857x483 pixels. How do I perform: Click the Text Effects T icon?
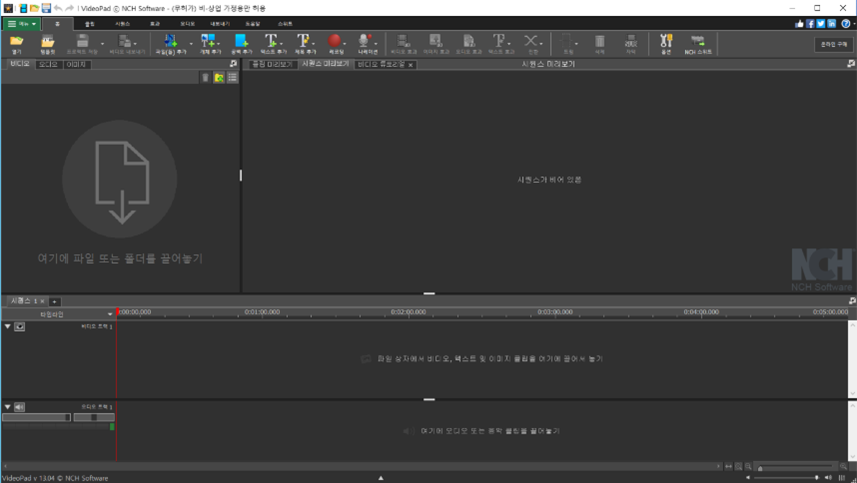498,41
